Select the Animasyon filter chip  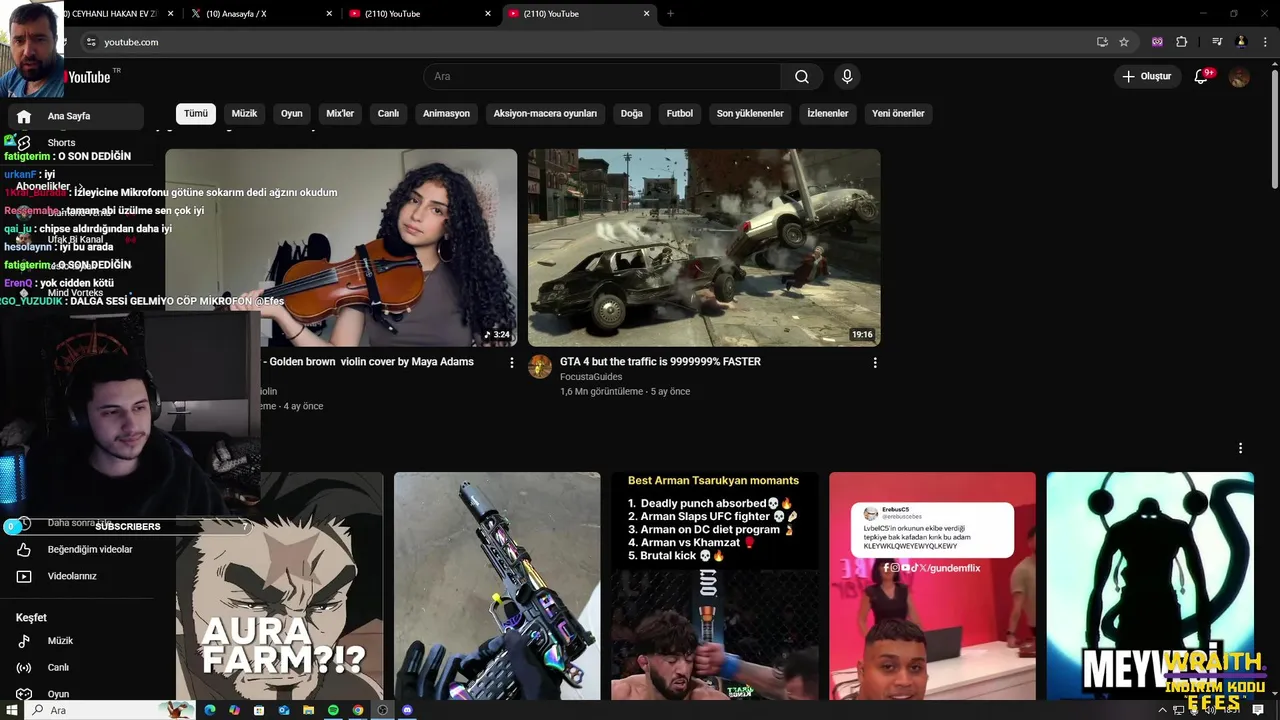(446, 114)
